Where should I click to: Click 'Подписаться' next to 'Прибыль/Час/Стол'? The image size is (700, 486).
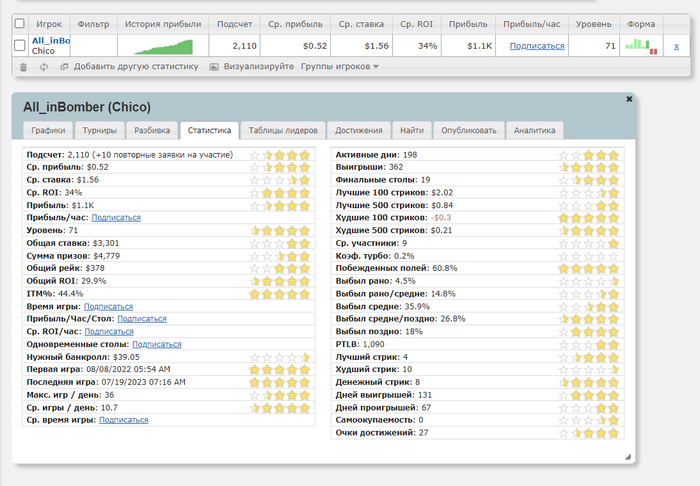(142, 319)
